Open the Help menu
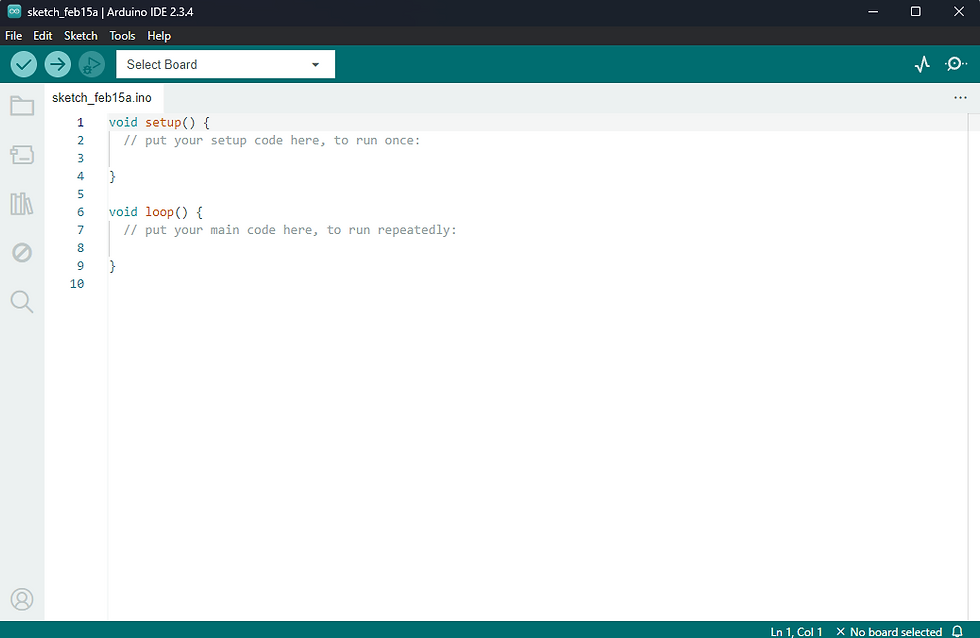 159,36
